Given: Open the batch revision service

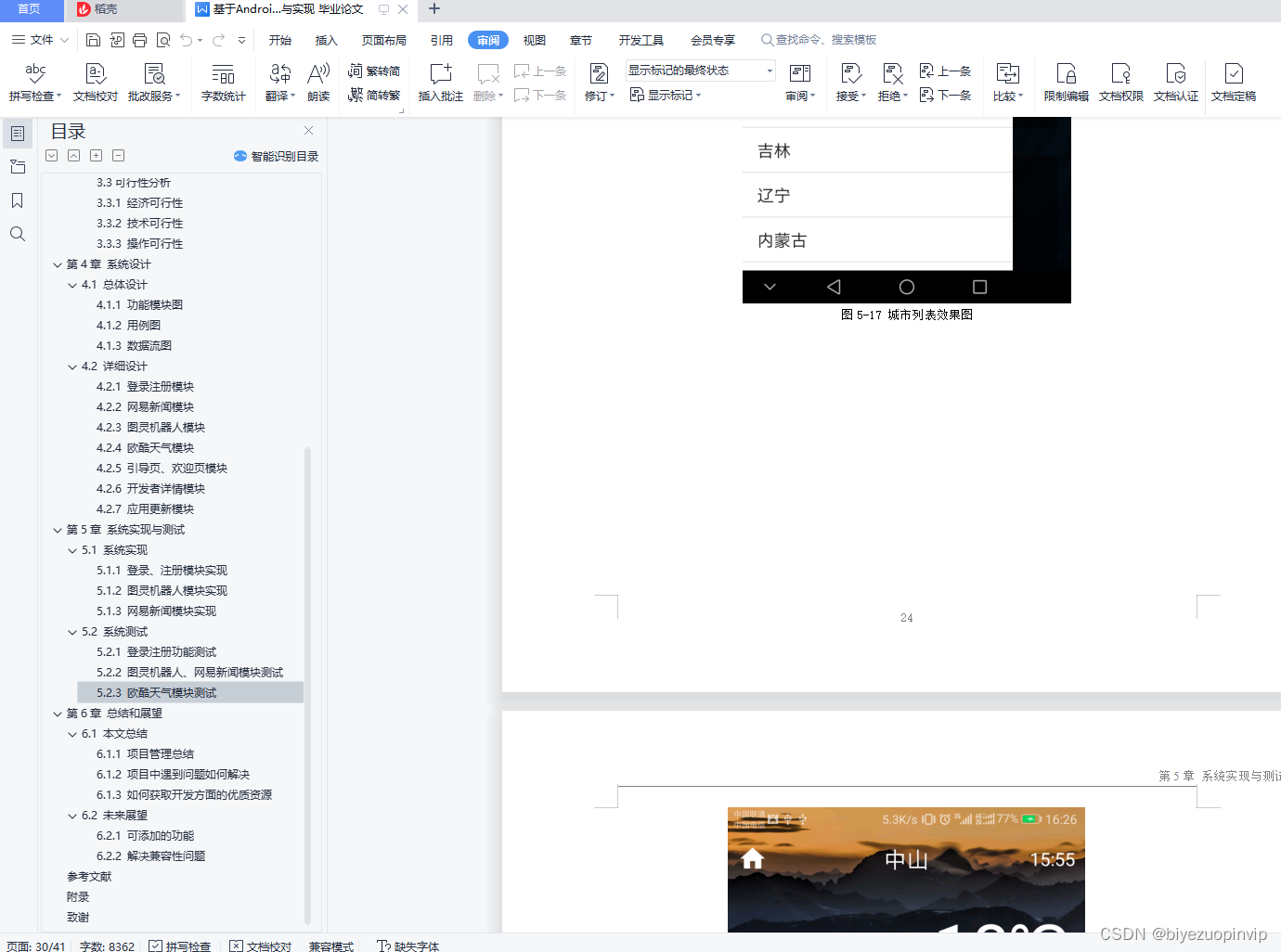Looking at the screenshot, I should pos(154,82).
